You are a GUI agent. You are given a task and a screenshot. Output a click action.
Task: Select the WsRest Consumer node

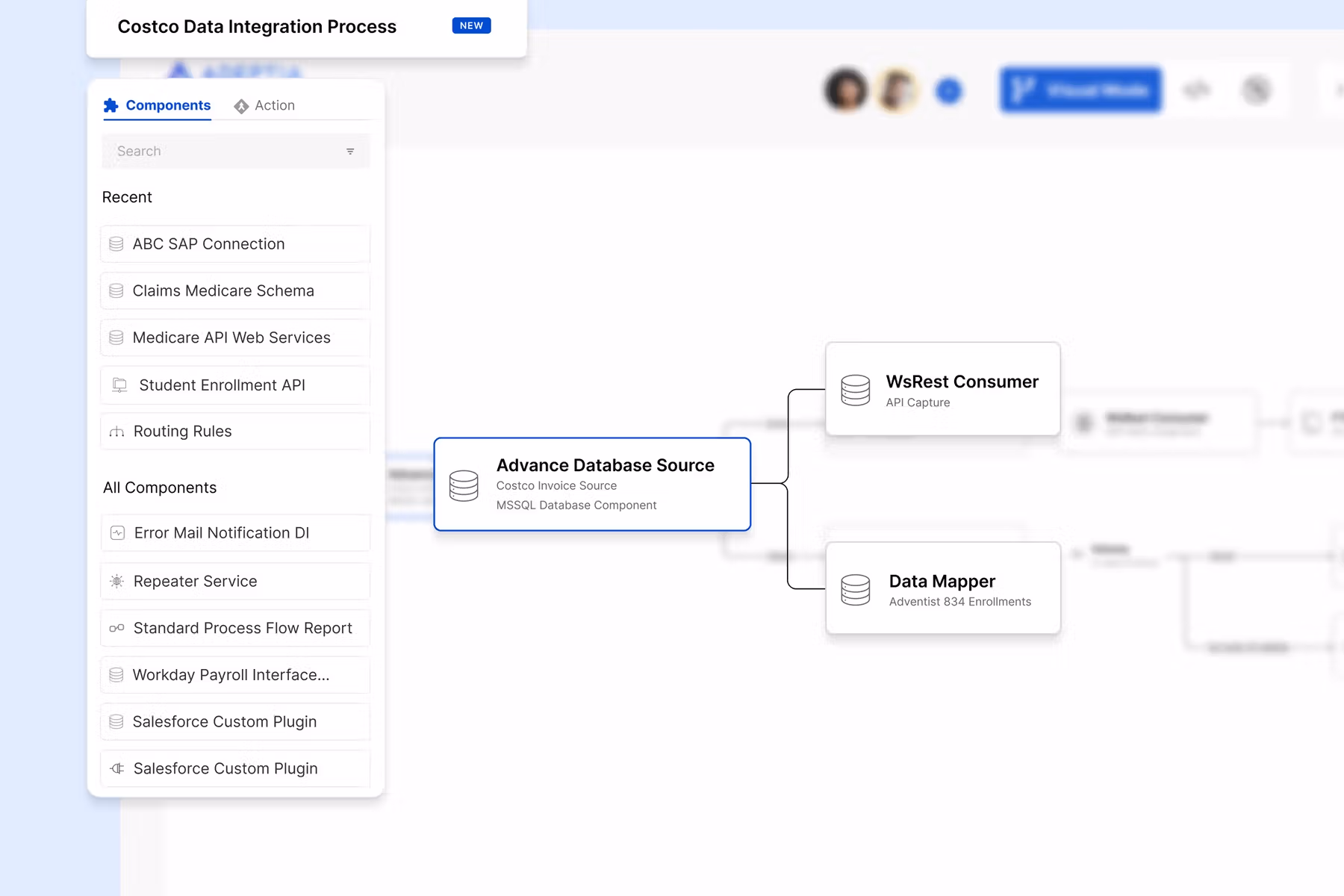coord(943,389)
